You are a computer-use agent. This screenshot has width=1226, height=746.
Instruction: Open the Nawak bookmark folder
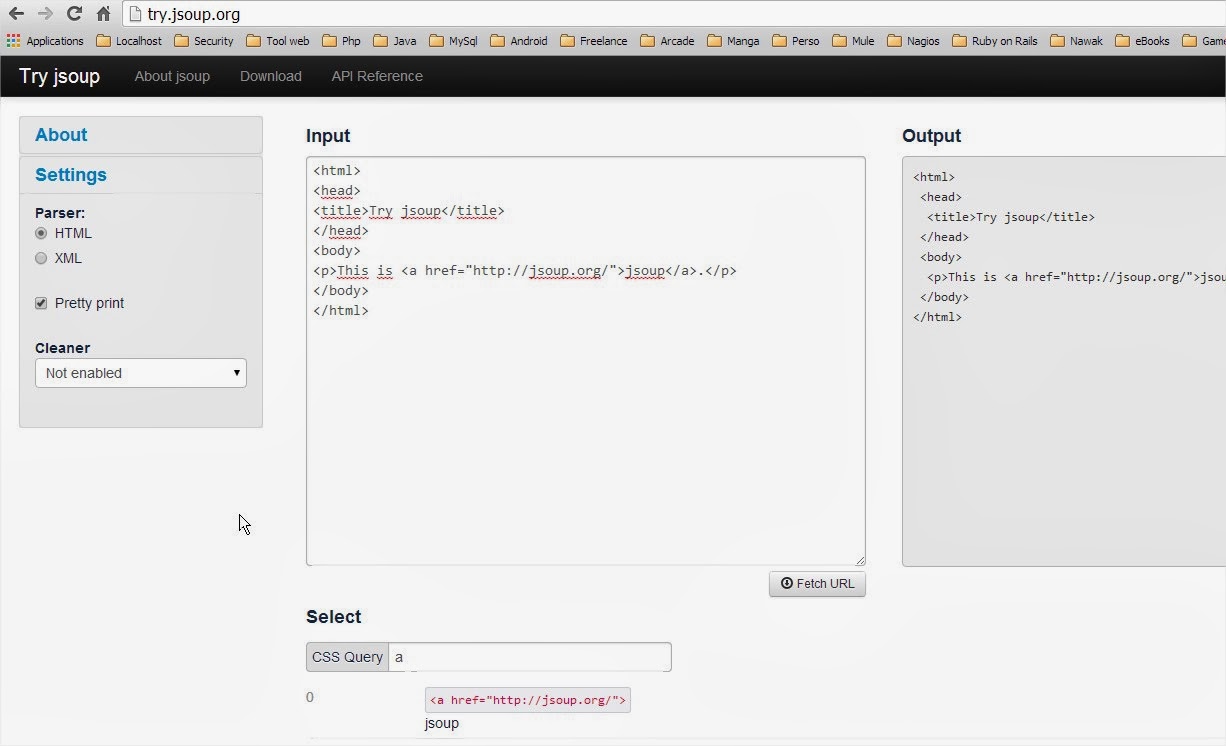click(x=1076, y=41)
